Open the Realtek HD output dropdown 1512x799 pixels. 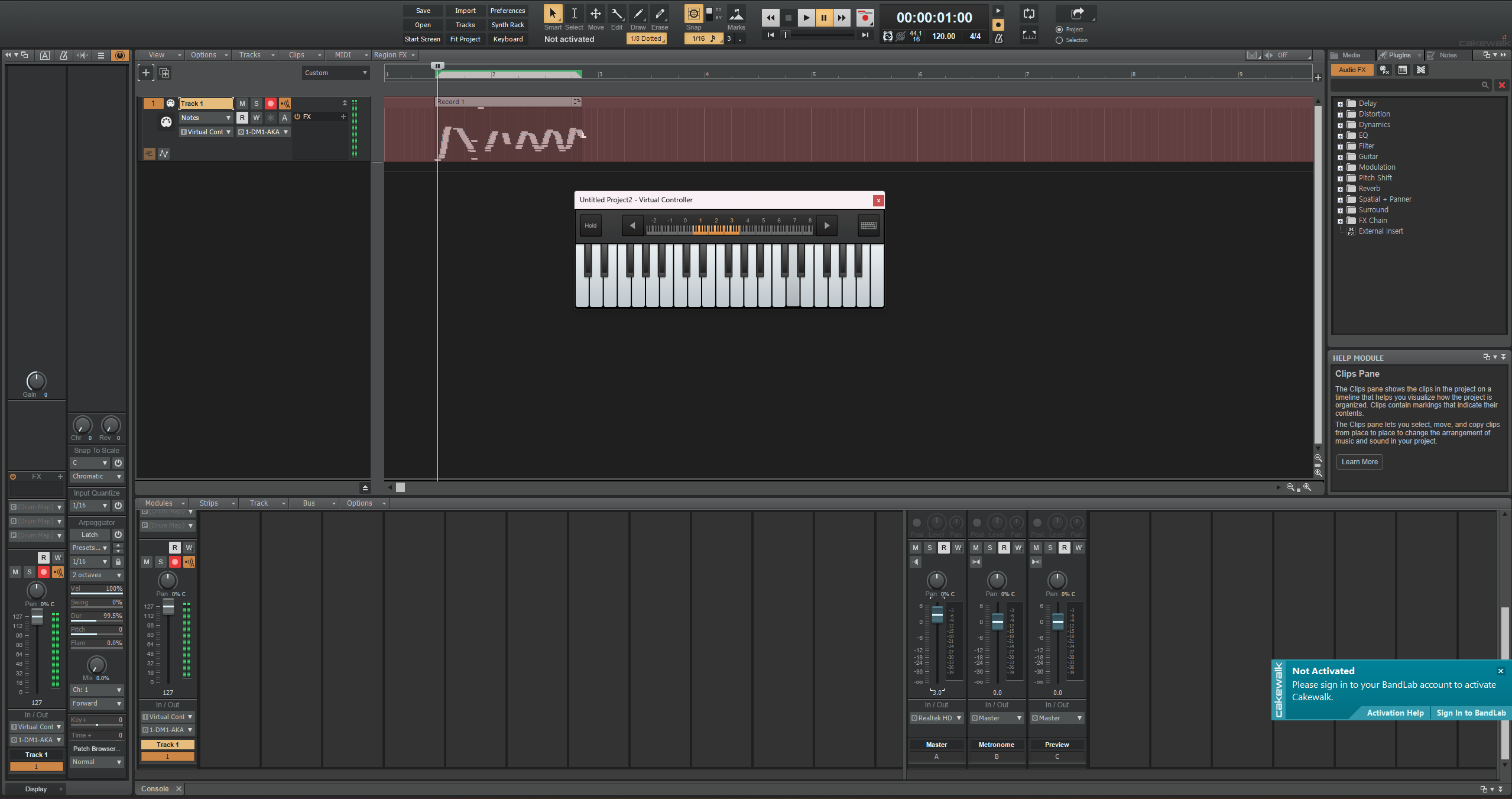pos(937,718)
